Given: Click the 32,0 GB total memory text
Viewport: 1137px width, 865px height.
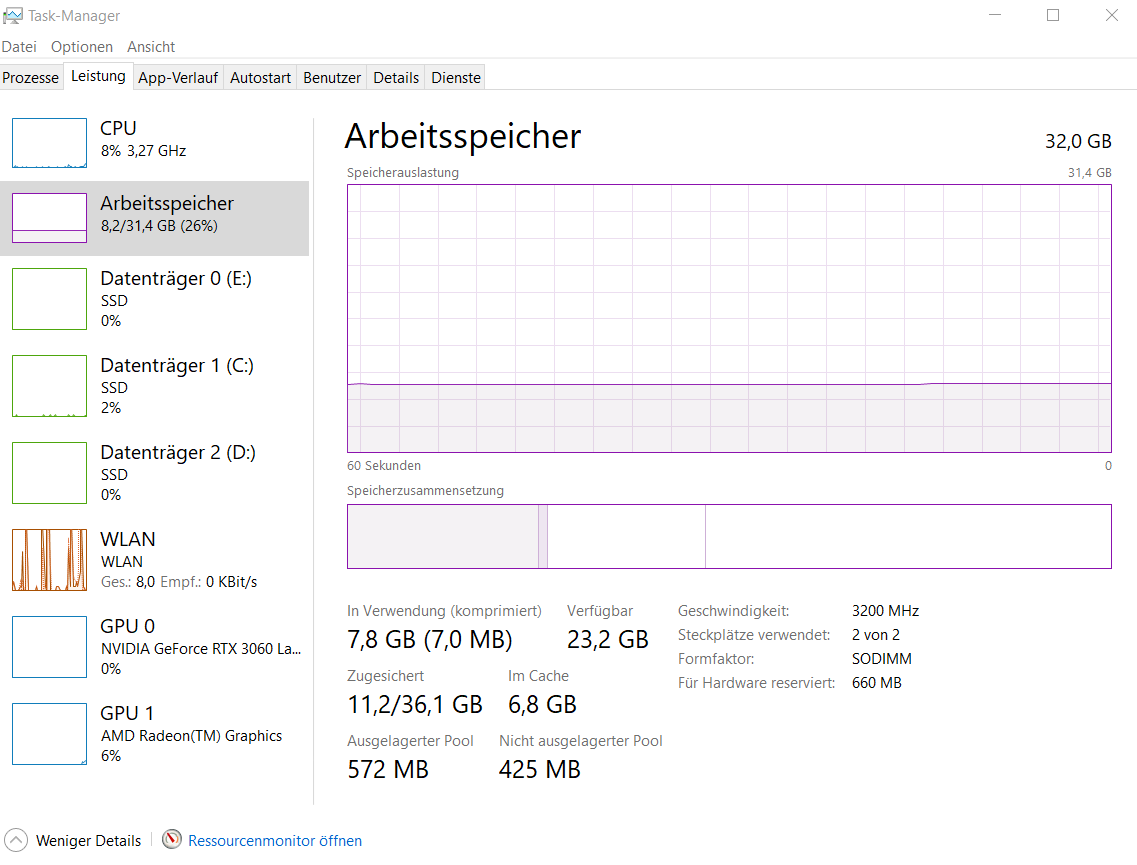Looking at the screenshot, I should [1078, 141].
